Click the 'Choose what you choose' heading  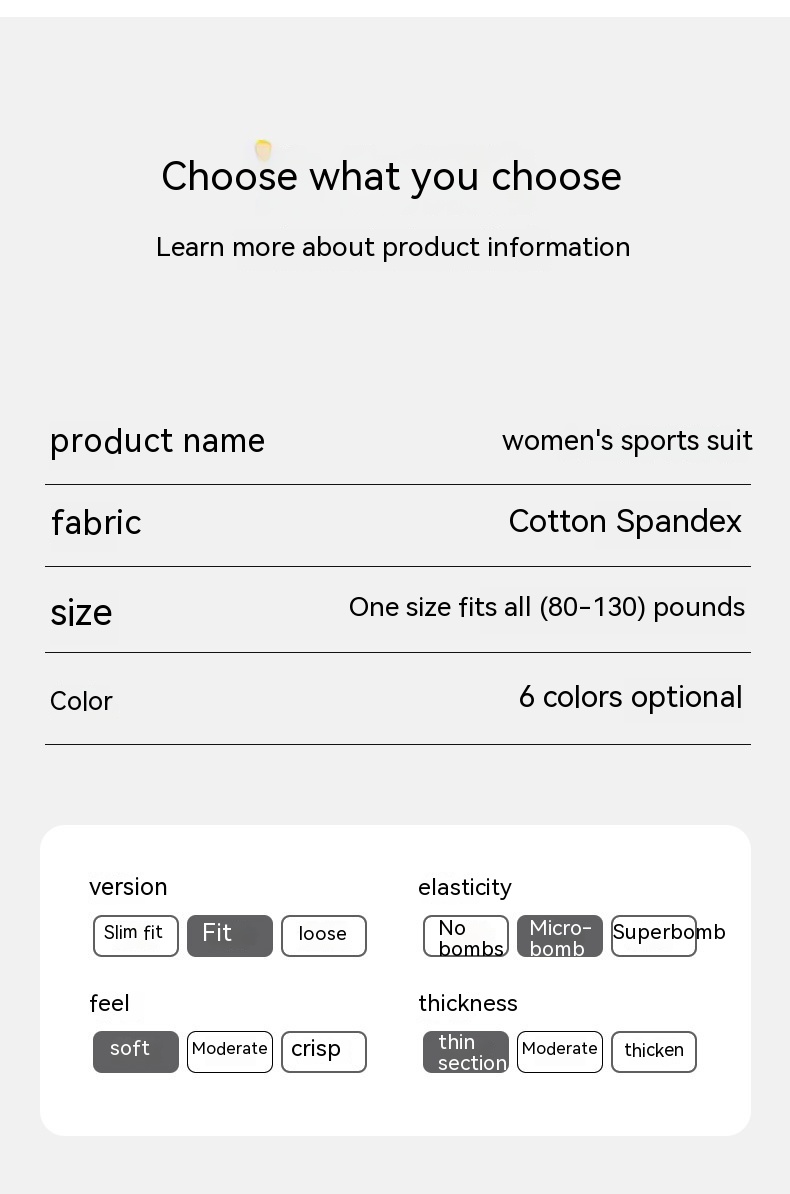(391, 177)
